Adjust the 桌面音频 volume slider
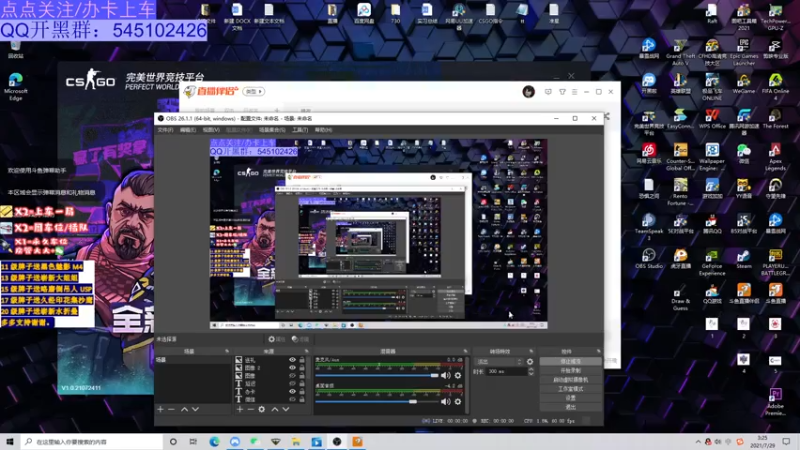 (377, 402)
